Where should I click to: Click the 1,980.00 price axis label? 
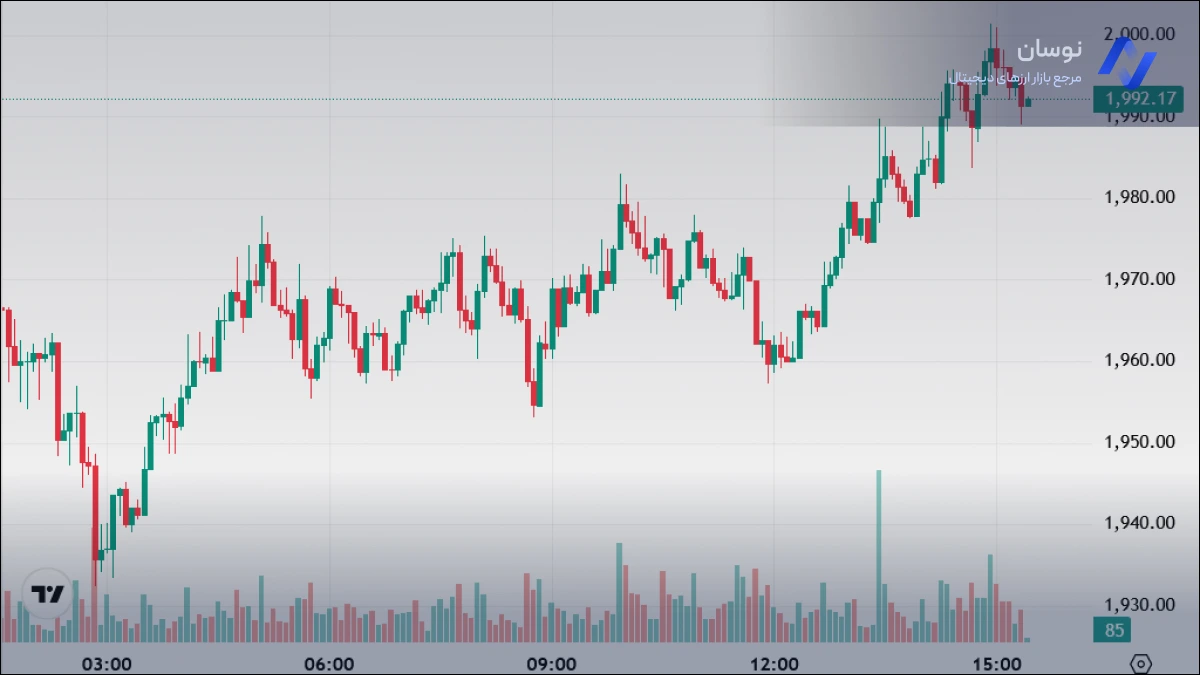pos(1139,197)
